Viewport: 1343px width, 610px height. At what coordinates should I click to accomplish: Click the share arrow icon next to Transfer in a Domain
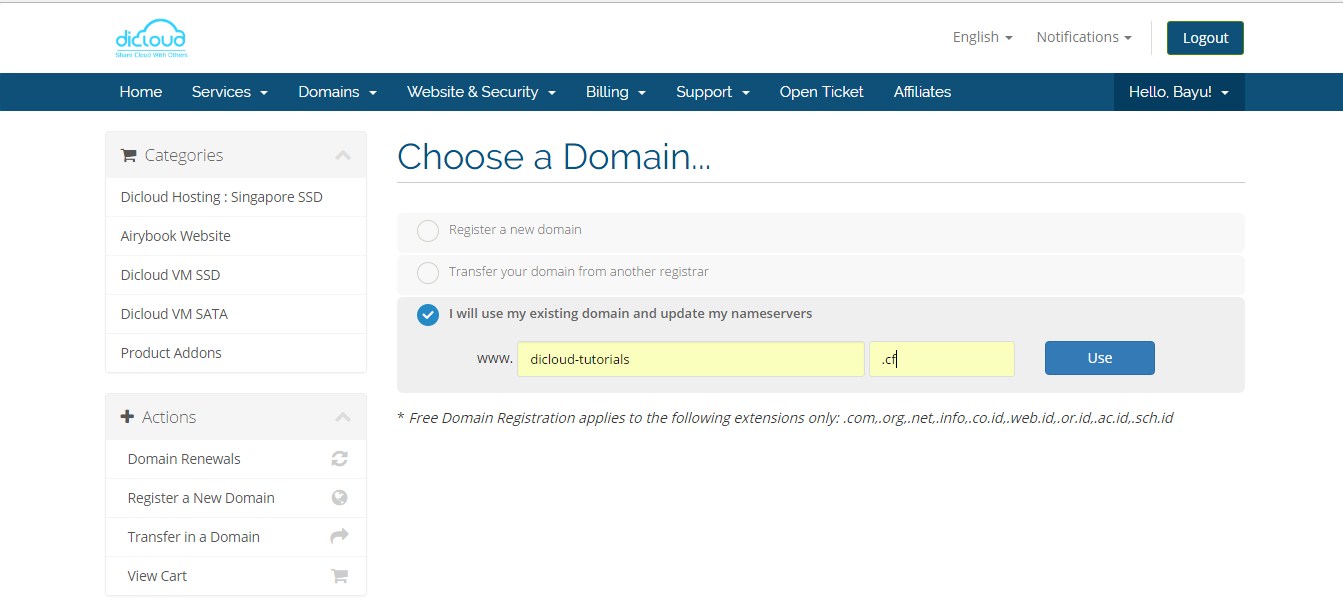click(x=339, y=537)
